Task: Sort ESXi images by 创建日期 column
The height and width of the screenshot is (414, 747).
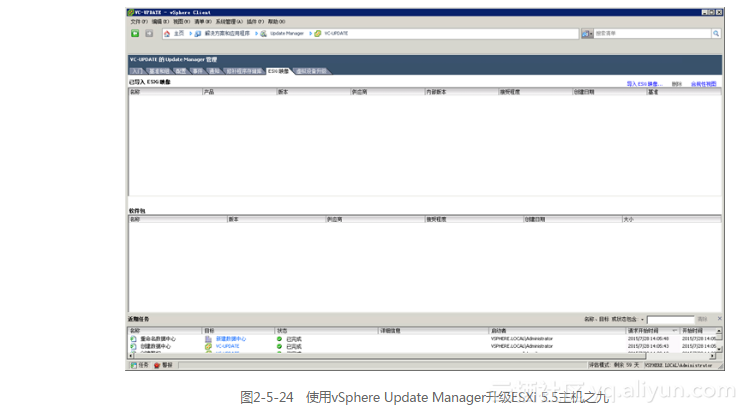Action: click(x=609, y=92)
